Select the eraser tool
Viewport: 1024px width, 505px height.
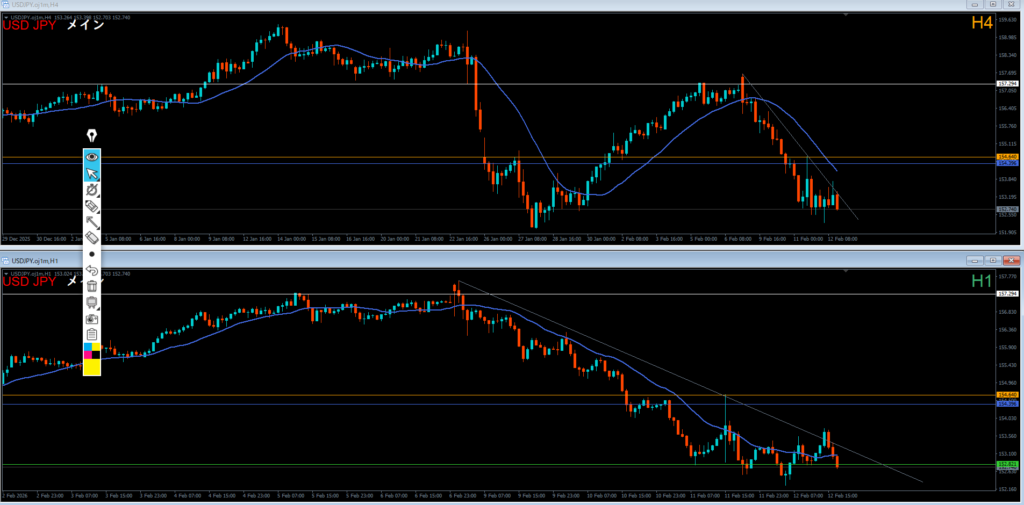click(x=91, y=238)
